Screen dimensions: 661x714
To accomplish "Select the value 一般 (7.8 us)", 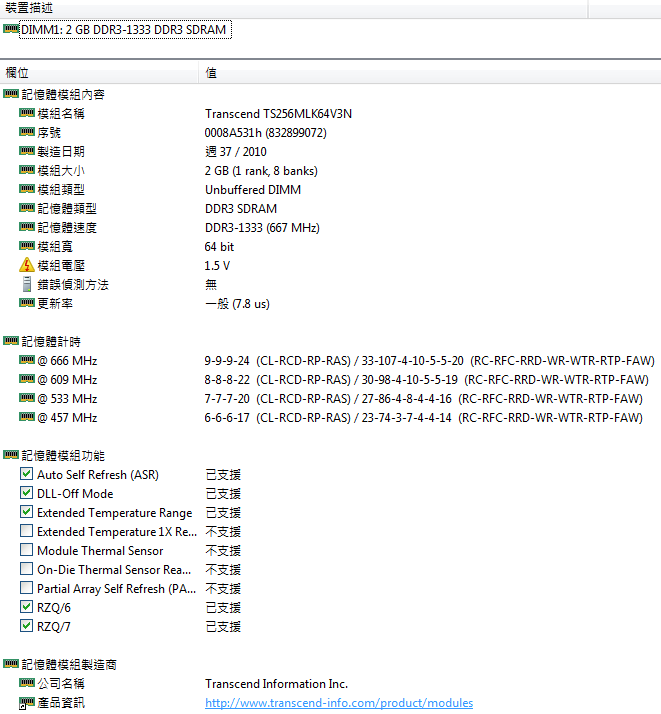I will pos(237,304).
